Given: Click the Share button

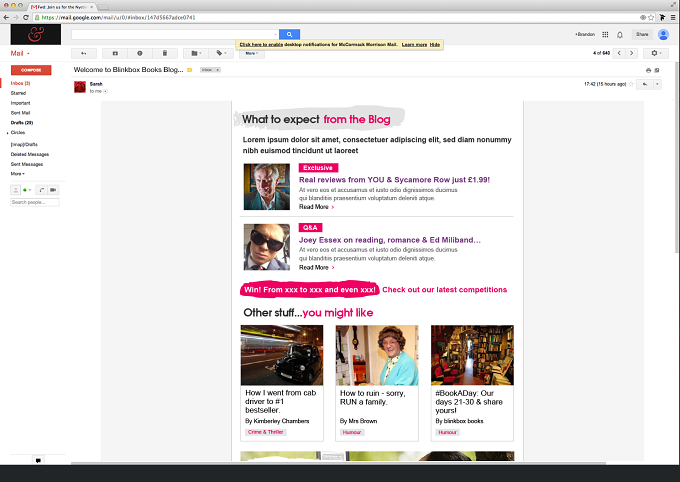Looking at the screenshot, I should pos(642,34).
